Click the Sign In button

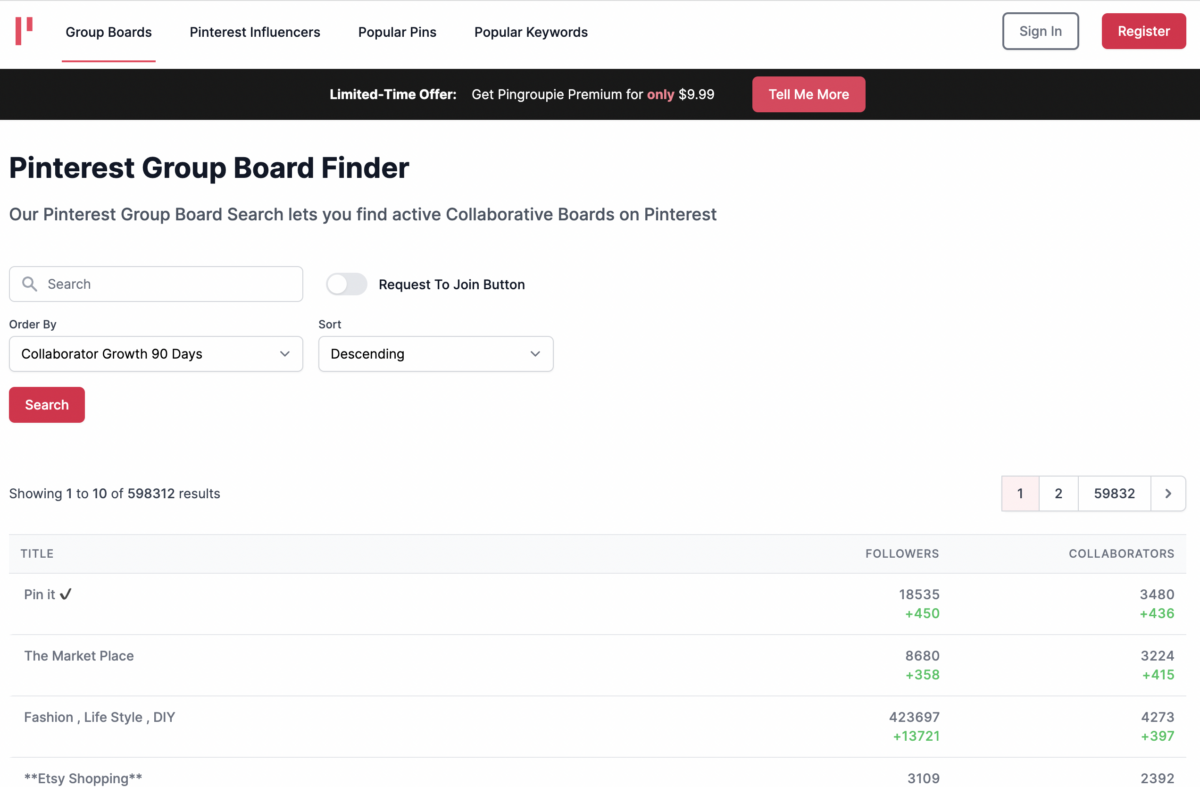click(x=1040, y=31)
